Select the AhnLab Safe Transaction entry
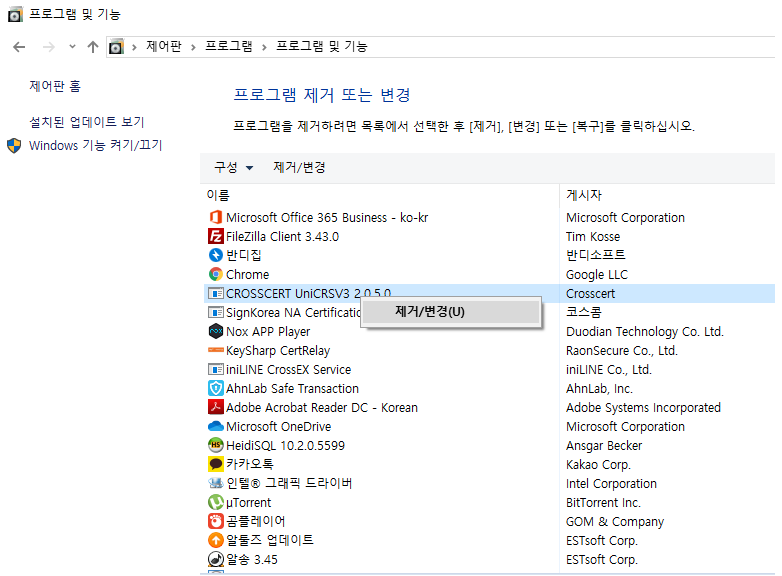This screenshot has width=782, height=576. pos(292,388)
